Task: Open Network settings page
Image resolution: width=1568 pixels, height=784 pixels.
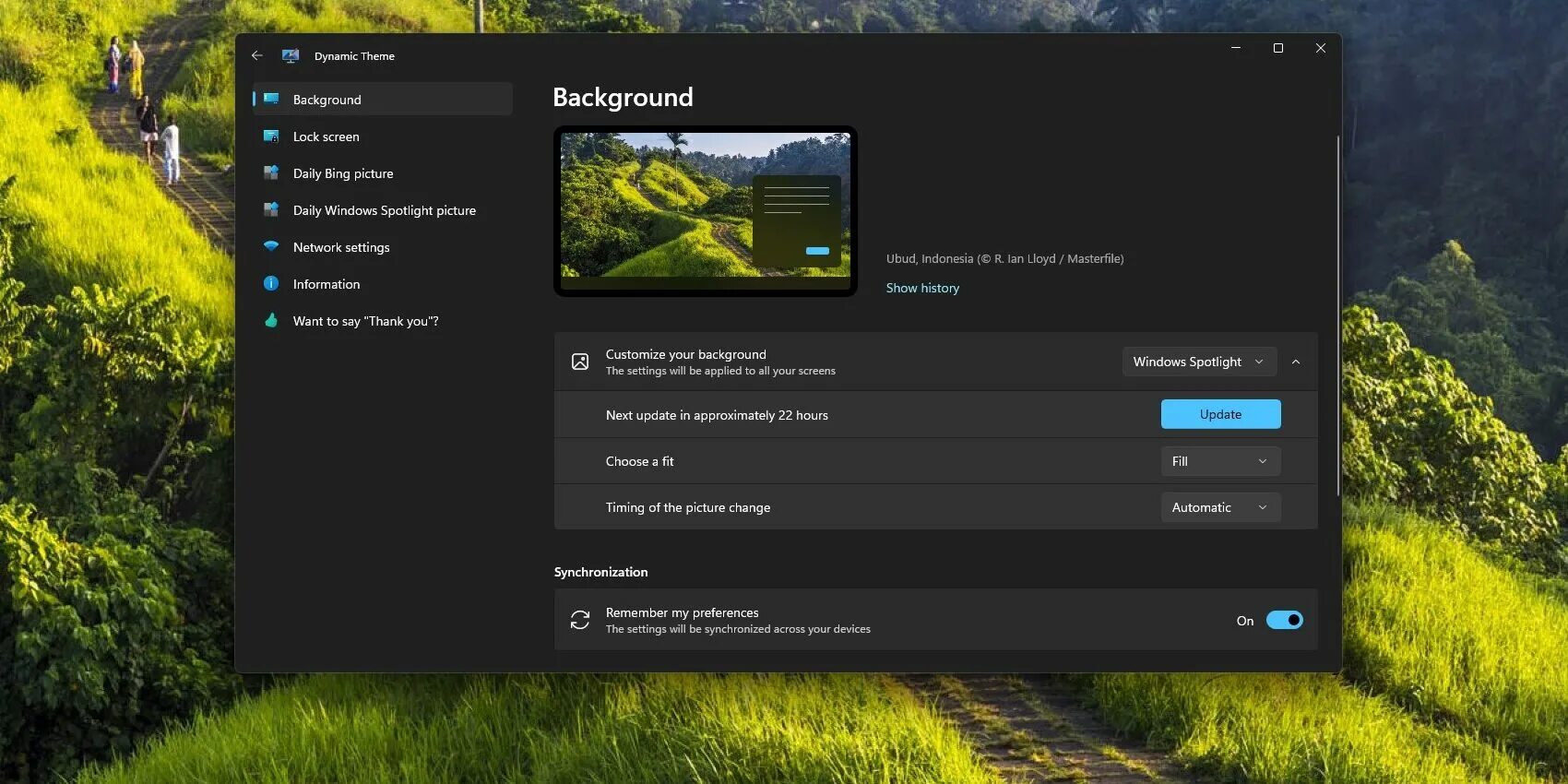Action: pyautogui.click(x=383, y=246)
